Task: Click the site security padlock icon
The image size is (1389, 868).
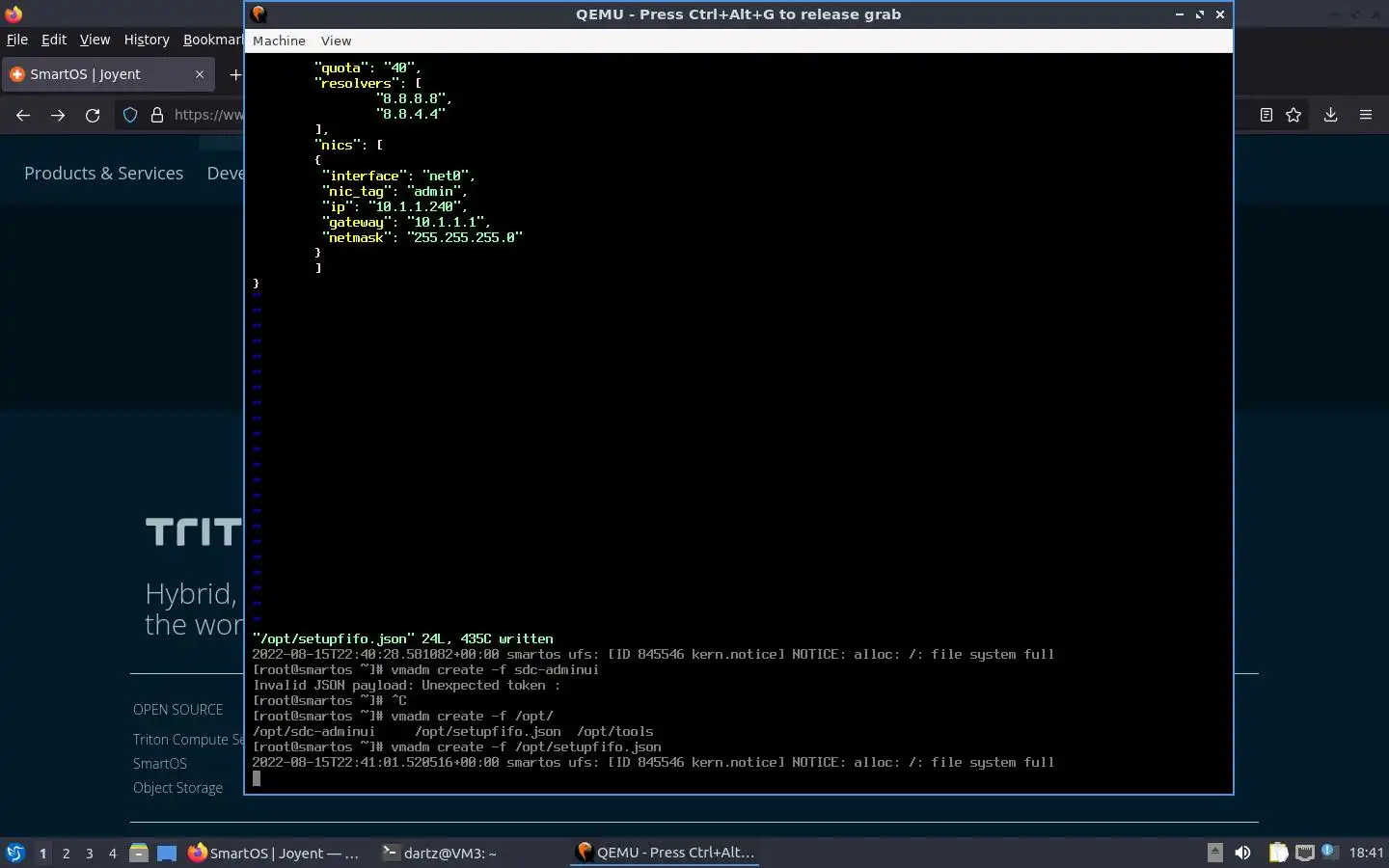Action: click(x=157, y=115)
